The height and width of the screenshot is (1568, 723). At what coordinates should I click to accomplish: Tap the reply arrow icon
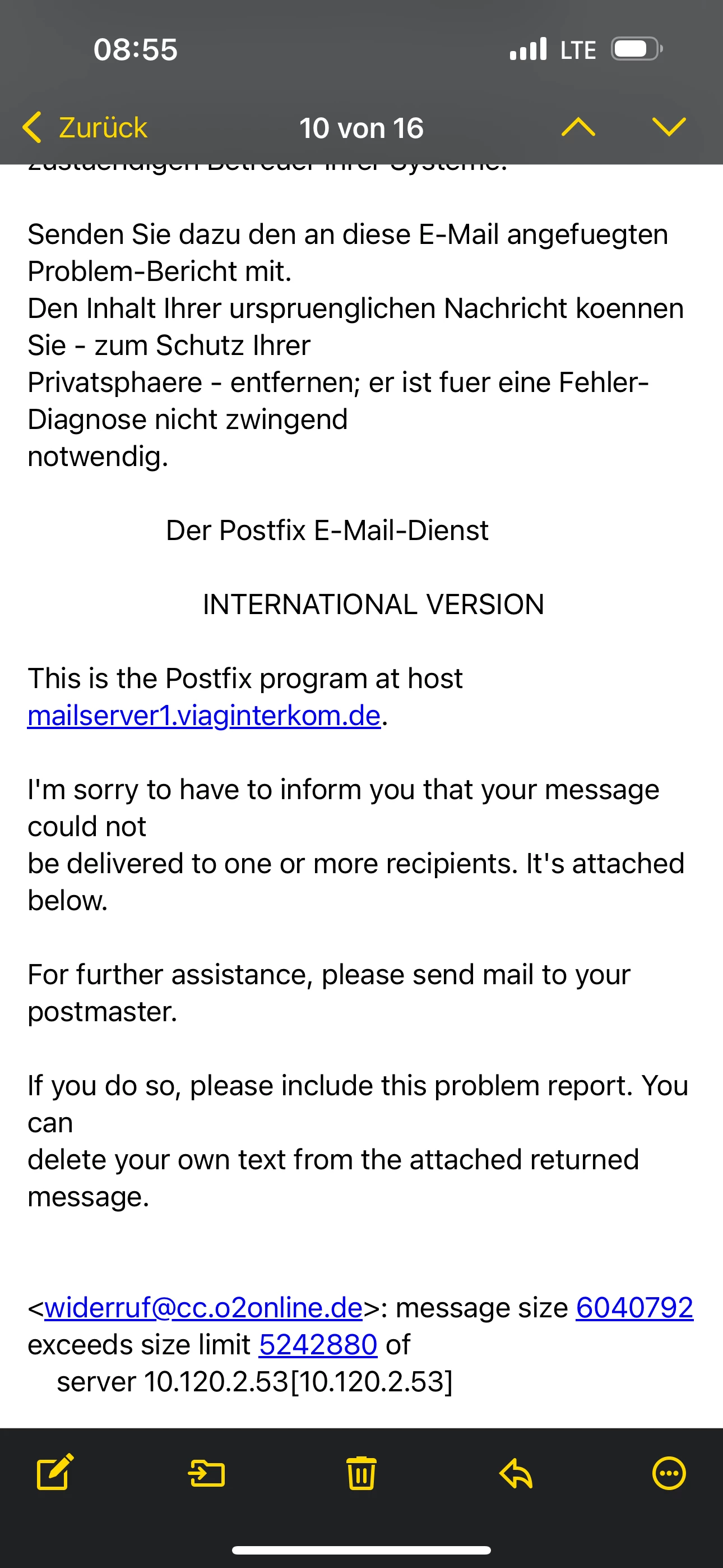516,1473
